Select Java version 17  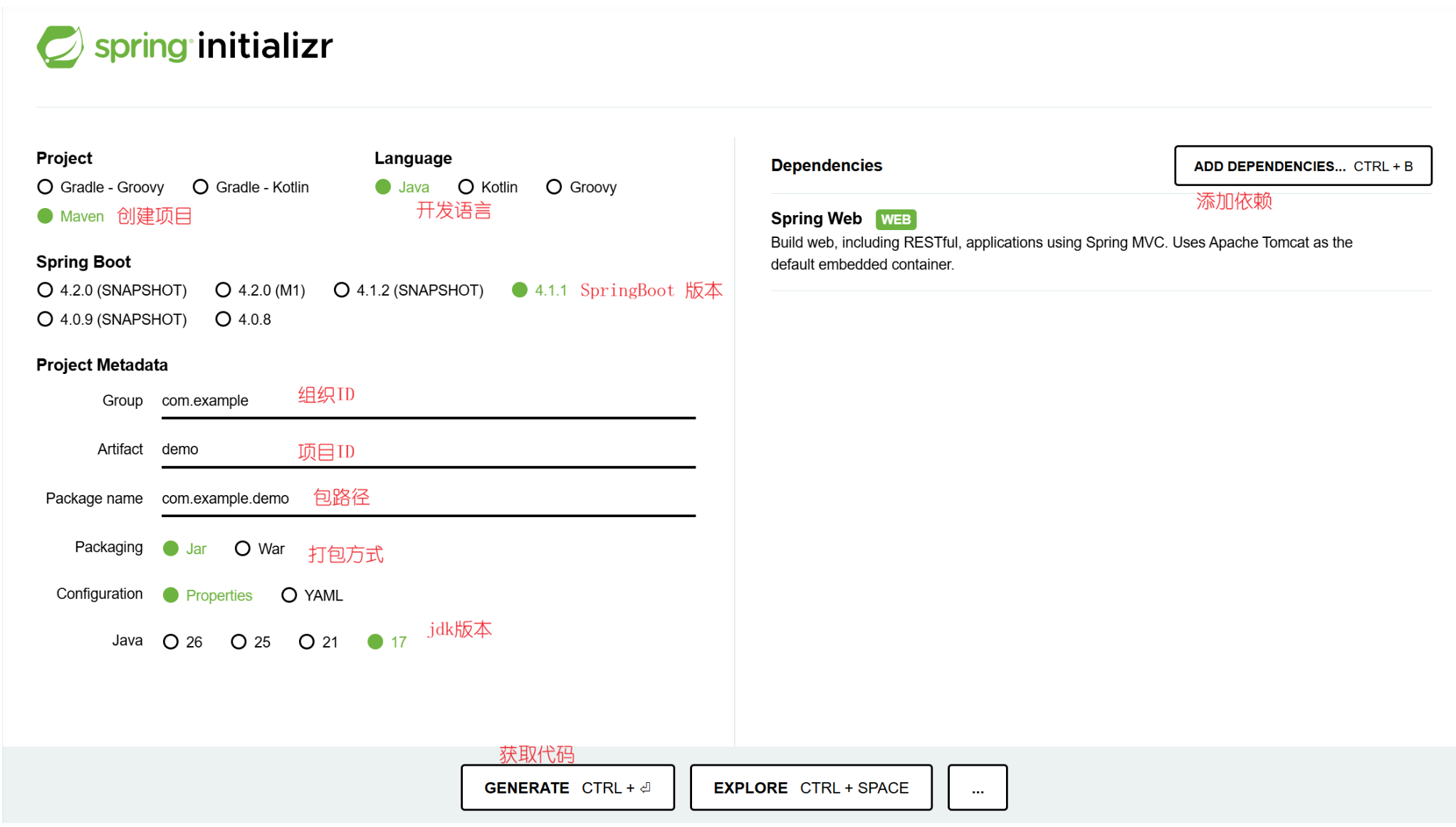click(387, 643)
